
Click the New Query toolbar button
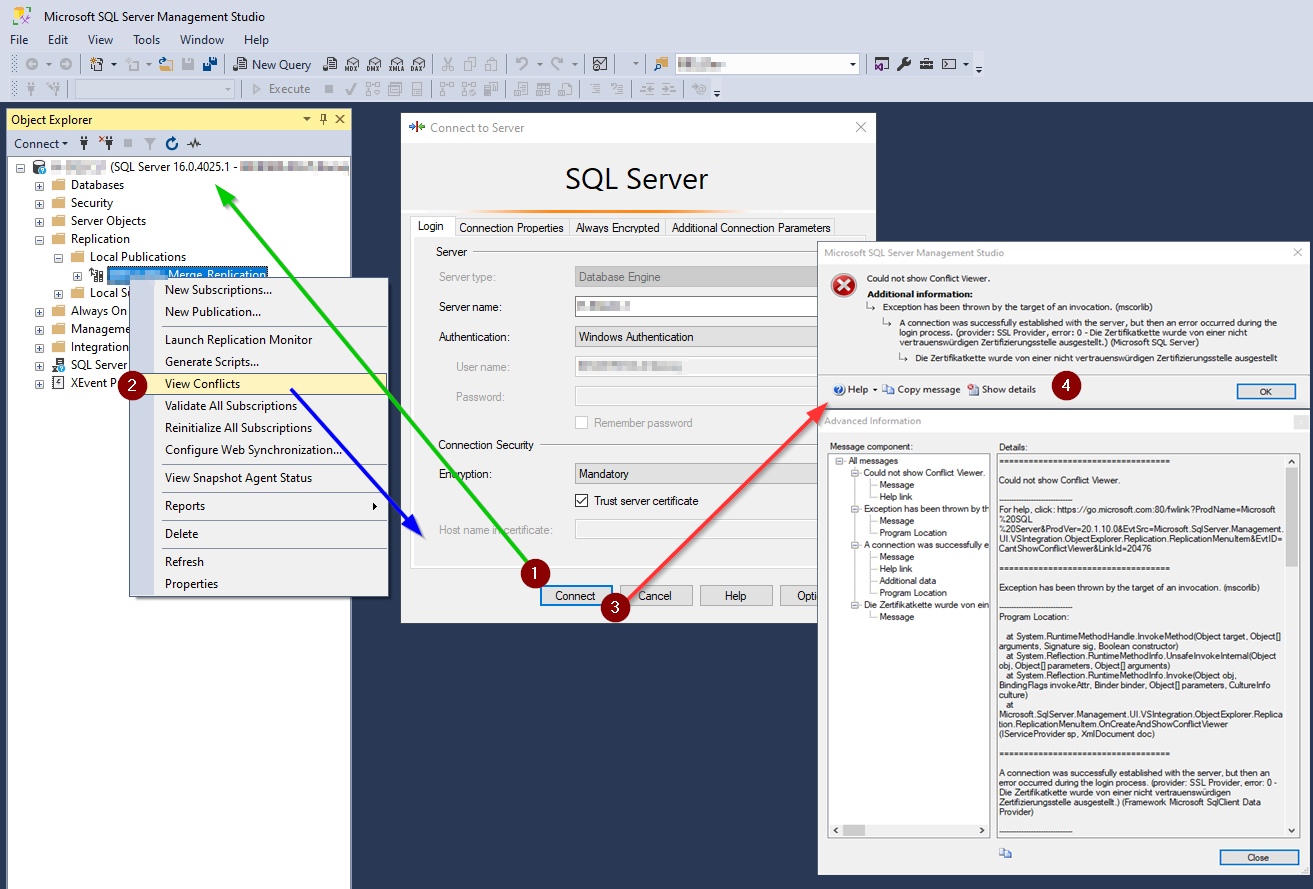[272, 64]
